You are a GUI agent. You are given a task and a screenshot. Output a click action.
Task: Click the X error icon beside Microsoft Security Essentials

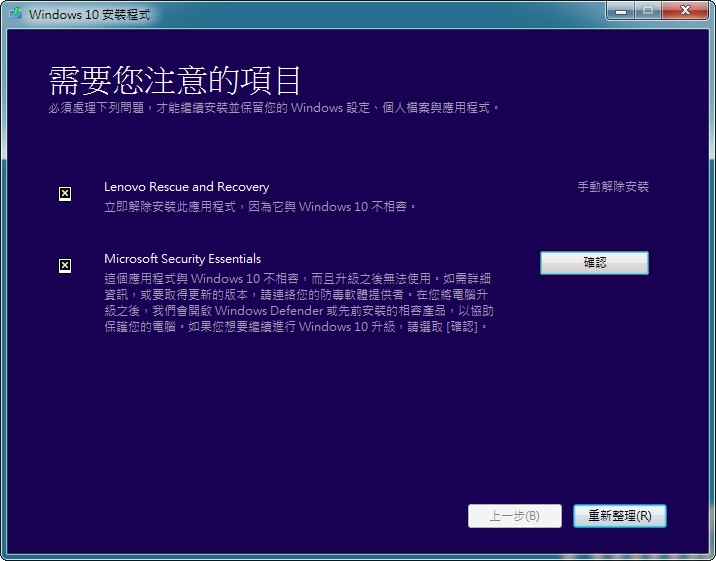pos(65,265)
